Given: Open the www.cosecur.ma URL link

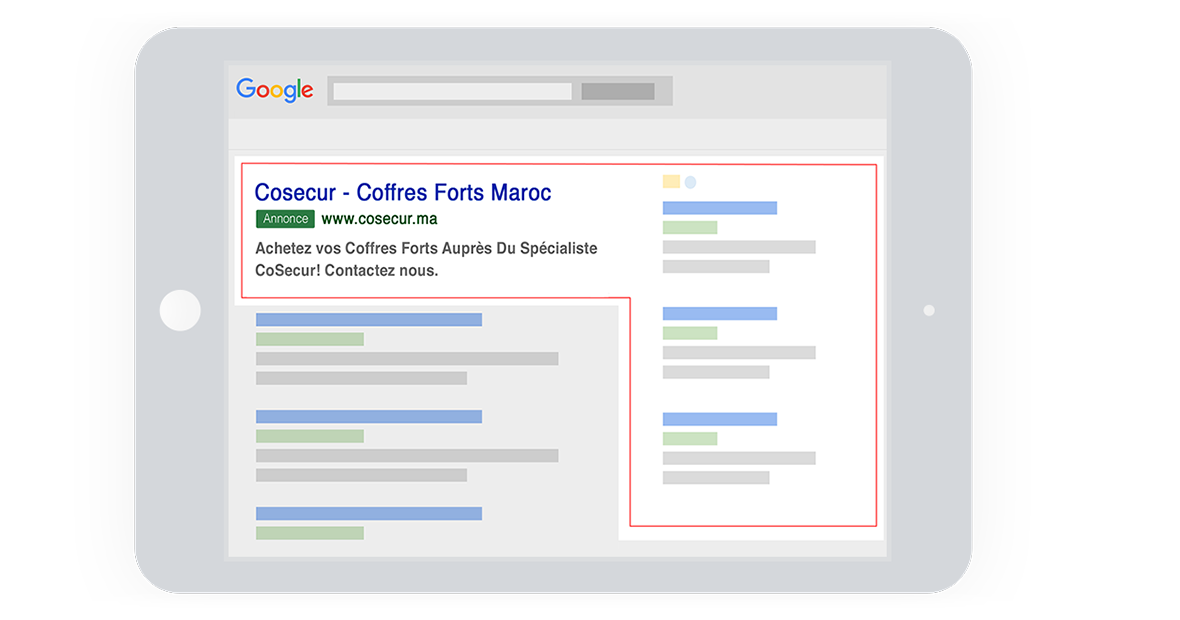Looking at the screenshot, I should click(x=379, y=219).
